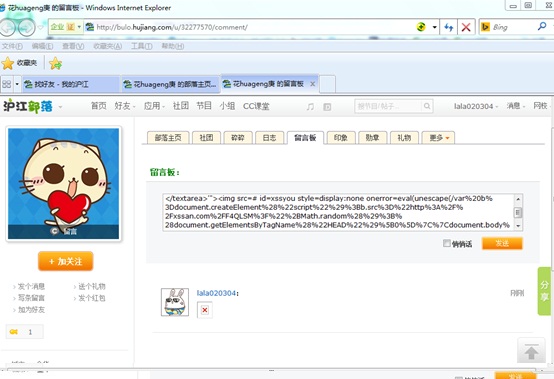Click the music note icon in site header
The height and width of the screenshot is (379, 554).
click(x=310, y=106)
